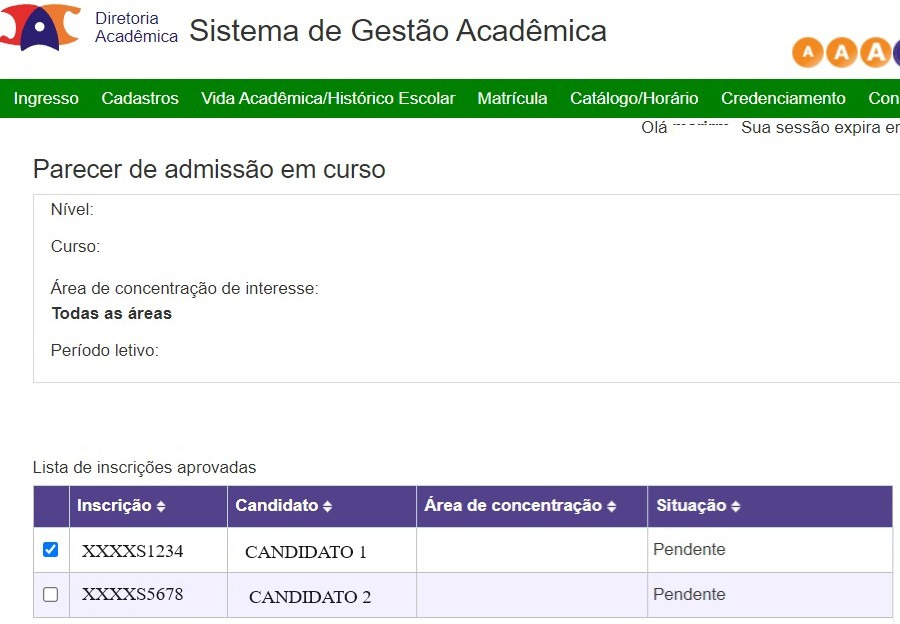The width and height of the screenshot is (900, 624).
Task: Click the Sistema de Gestão Acadêmica title
Action: 398,31
